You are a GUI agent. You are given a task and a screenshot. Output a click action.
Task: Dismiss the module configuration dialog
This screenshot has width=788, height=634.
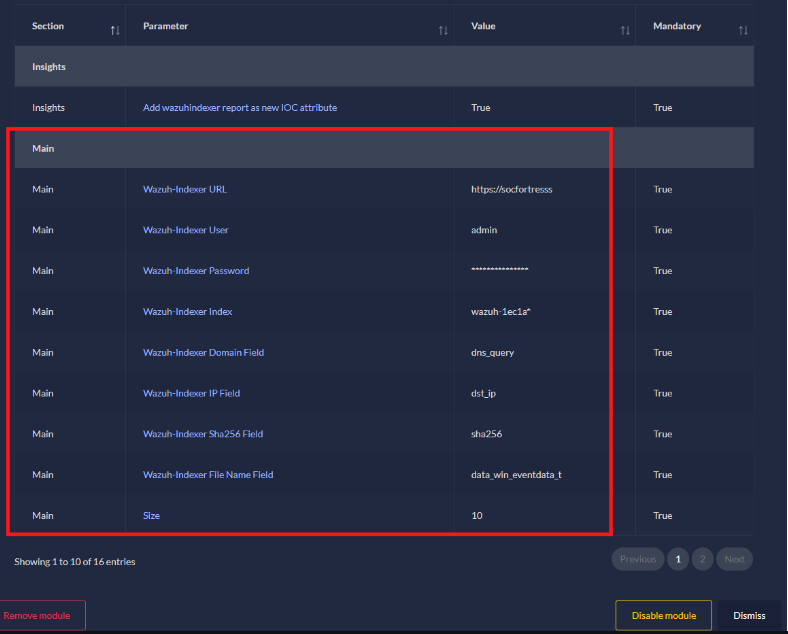(749, 615)
